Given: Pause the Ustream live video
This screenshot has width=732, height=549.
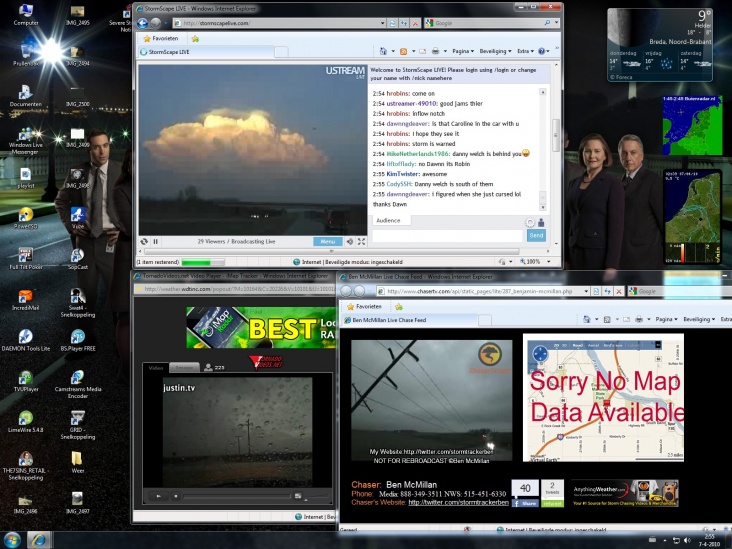Looking at the screenshot, I should click(155, 241).
